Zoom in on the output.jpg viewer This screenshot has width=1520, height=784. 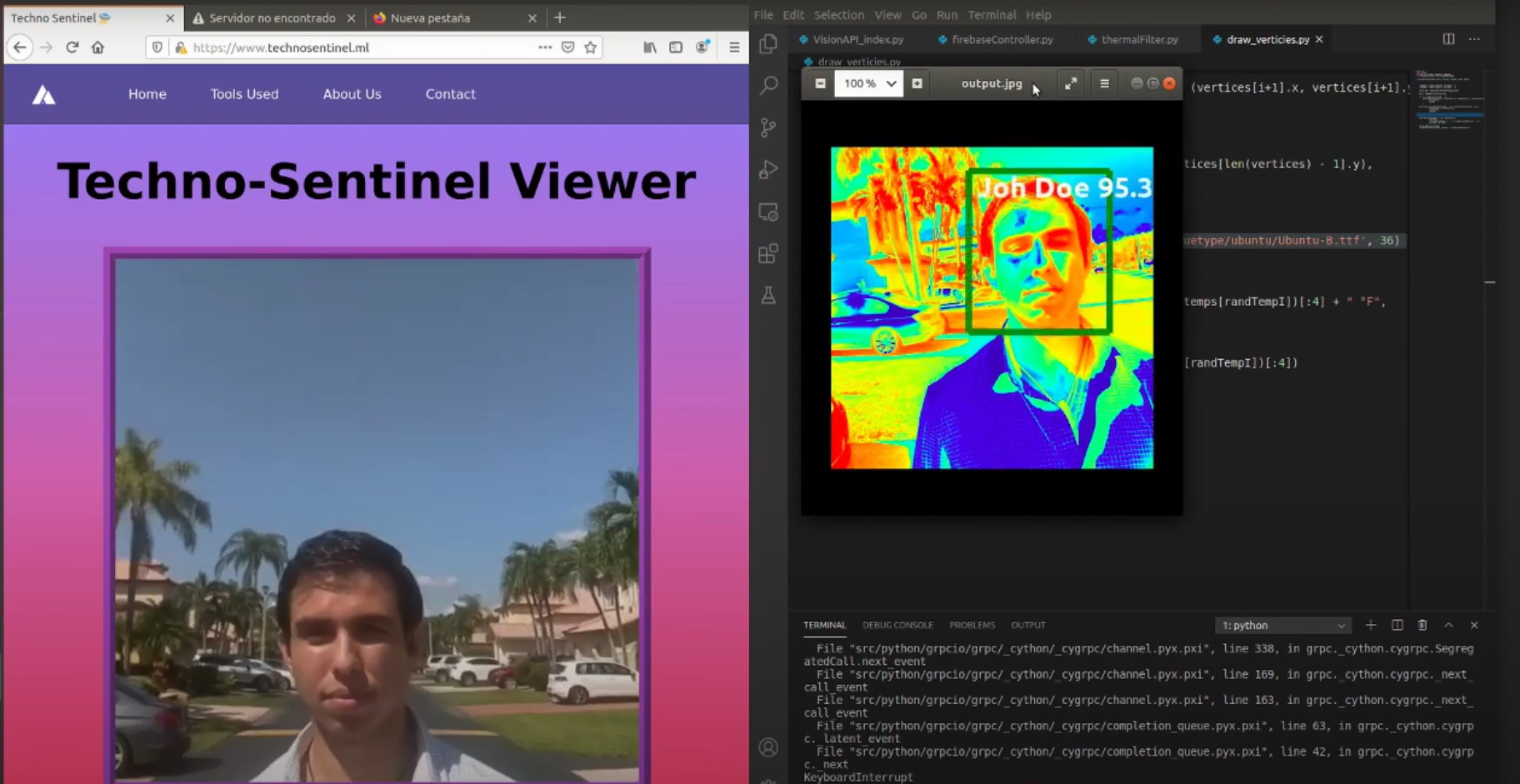click(917, 83)
